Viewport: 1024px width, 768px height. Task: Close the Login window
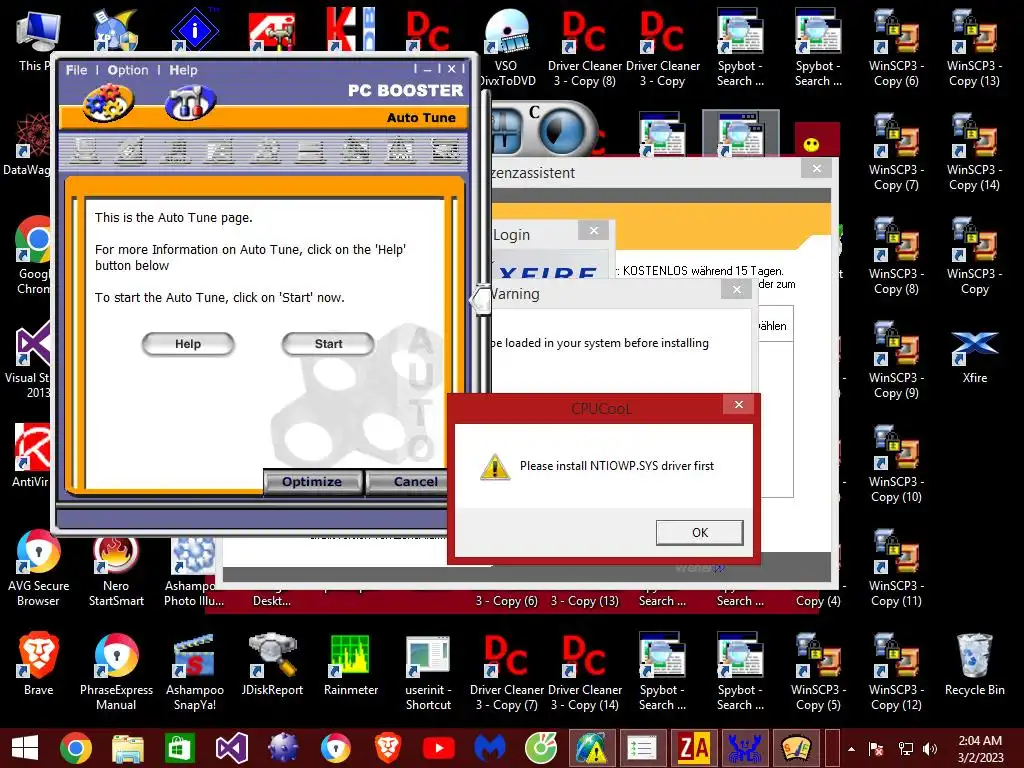(594, 231)
